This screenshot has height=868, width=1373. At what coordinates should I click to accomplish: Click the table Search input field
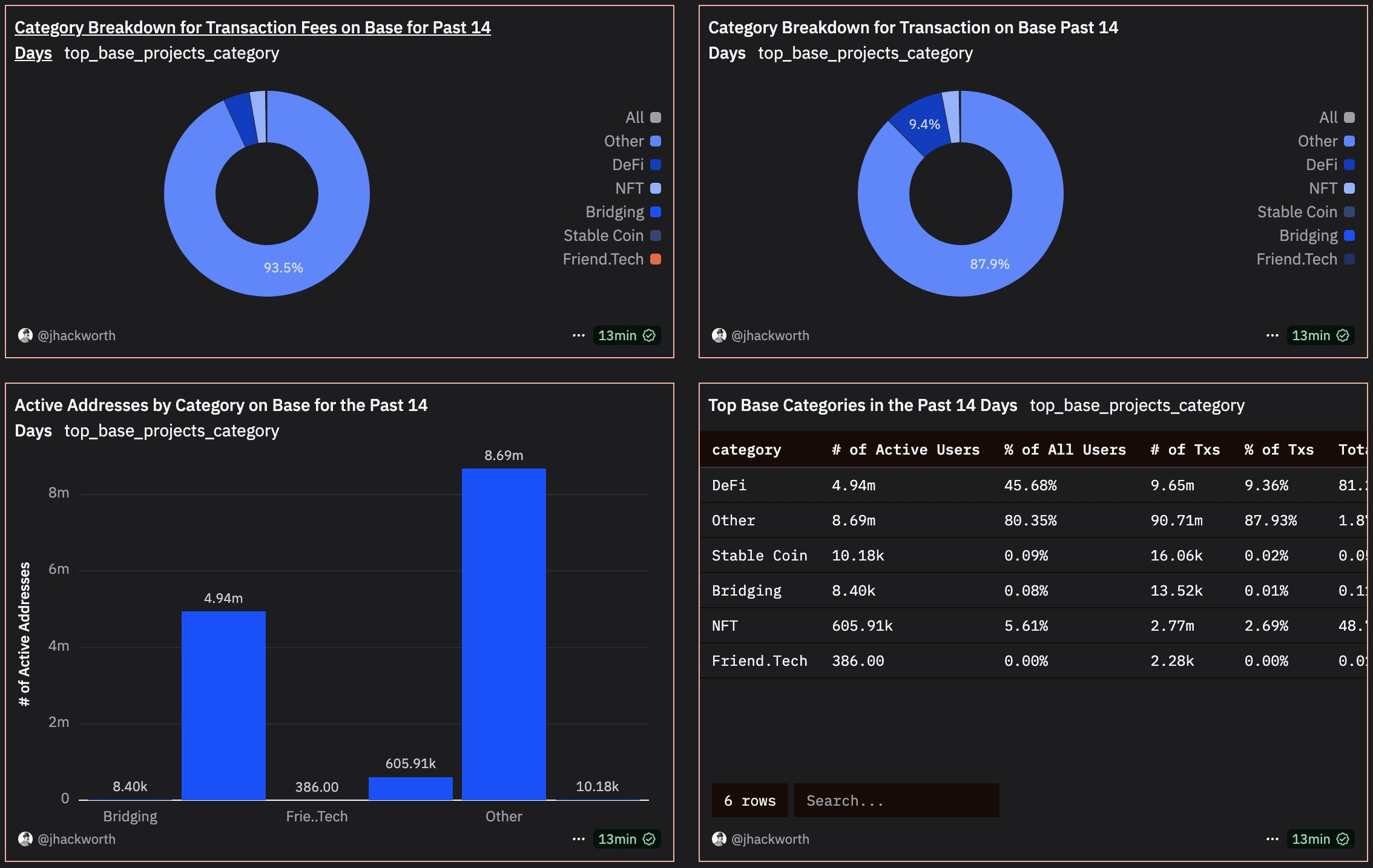pos(896,801)
